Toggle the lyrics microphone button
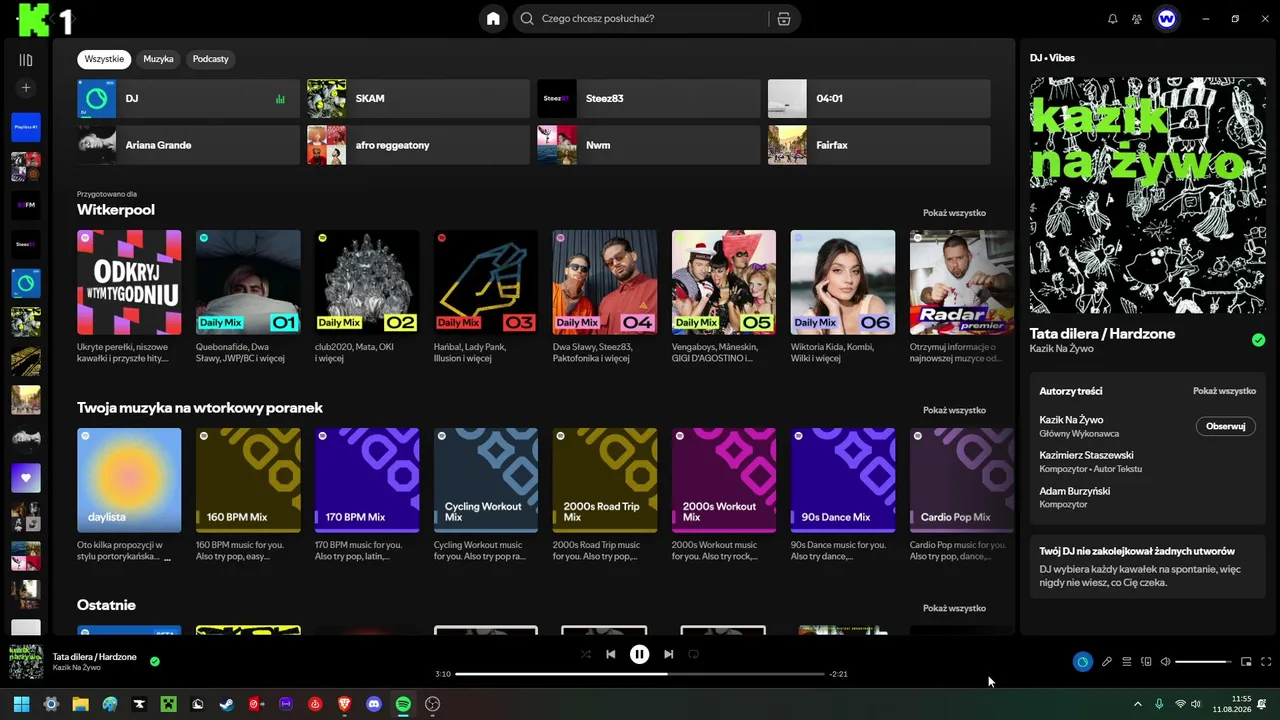 click(1107, 661)
